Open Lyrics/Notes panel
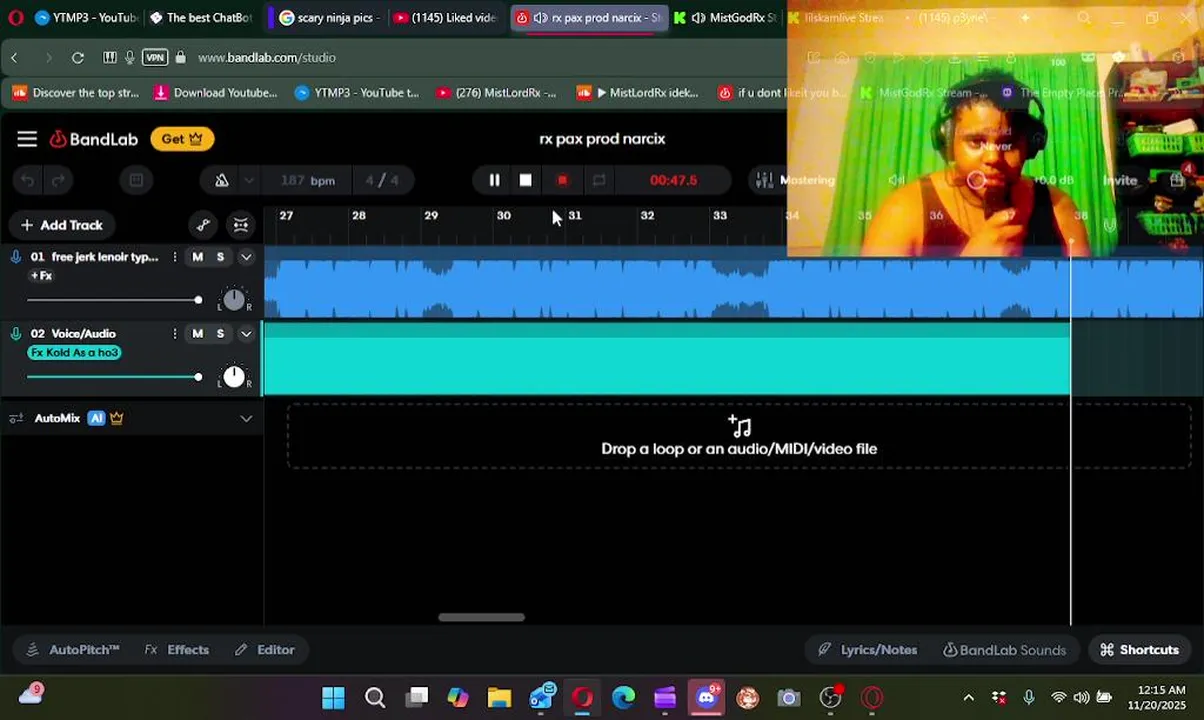 [x=867, y=650]
